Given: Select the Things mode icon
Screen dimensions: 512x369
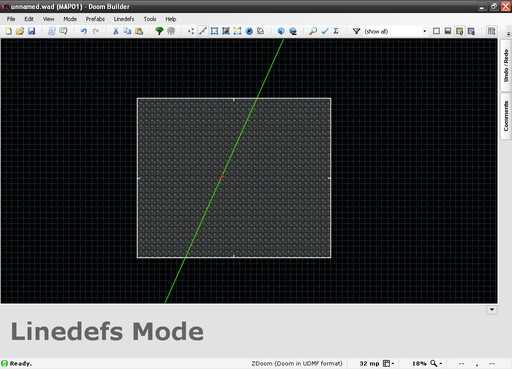Looking at the screenshot, I should 249,31.
